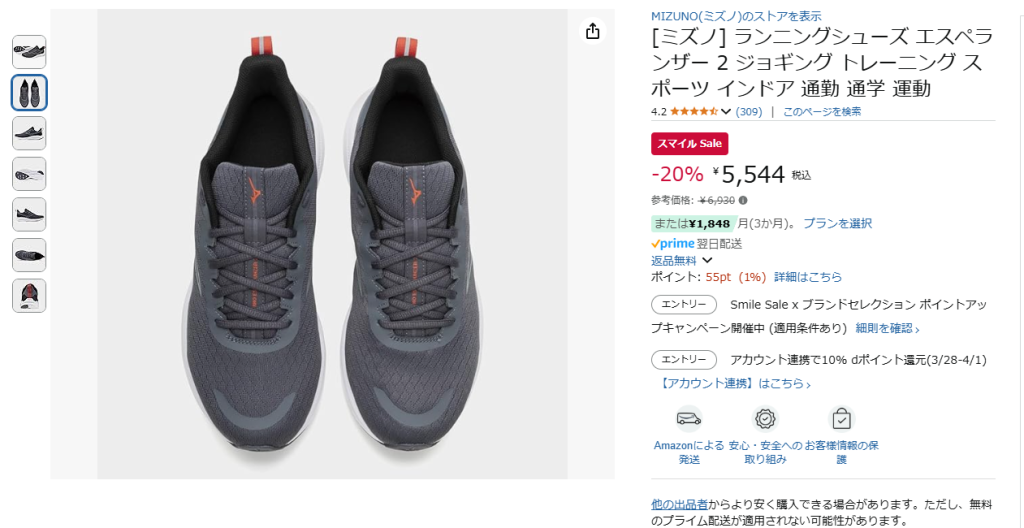
Task: Click the share icon on product image
Action: [592, 32]
